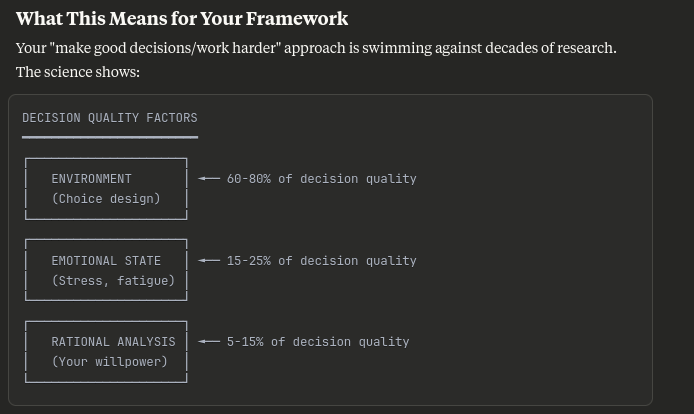Click the arrow pointing at ENVIRONMENT box
This screenshot has height=414, width=694.
209,178
